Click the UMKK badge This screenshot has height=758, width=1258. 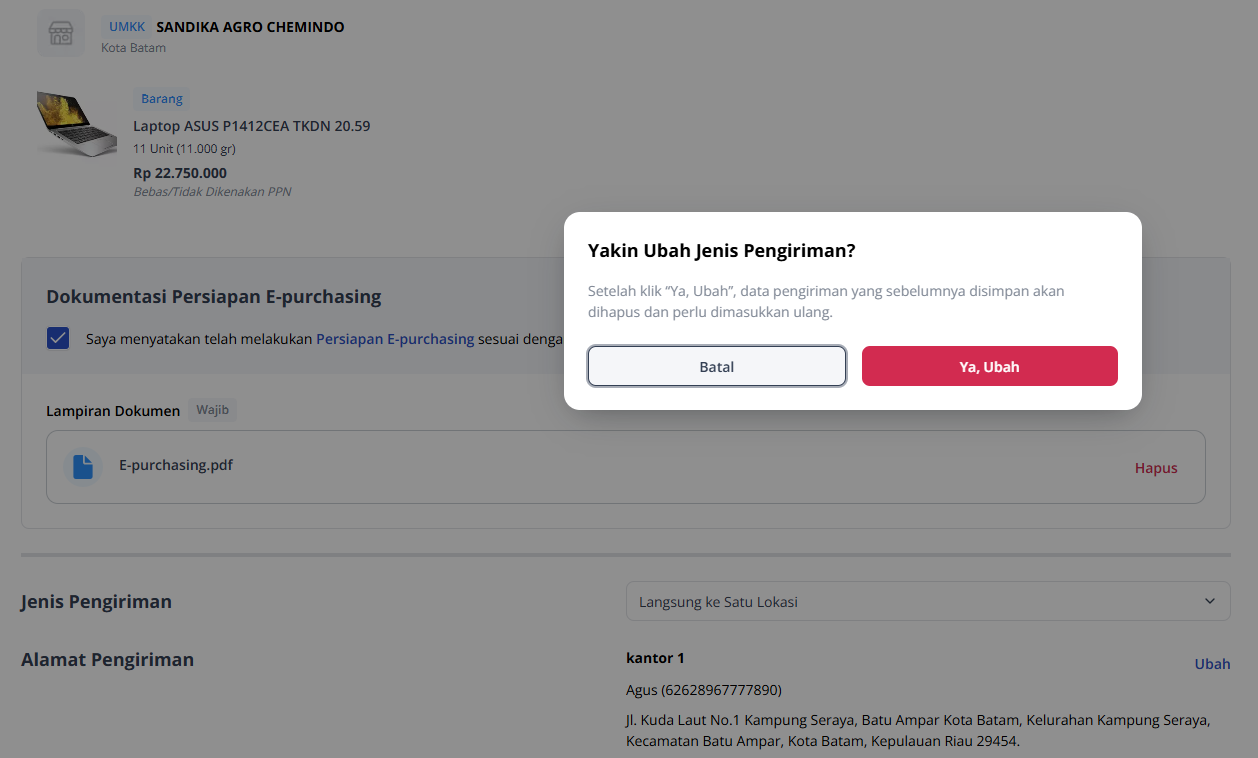point(127,27)
